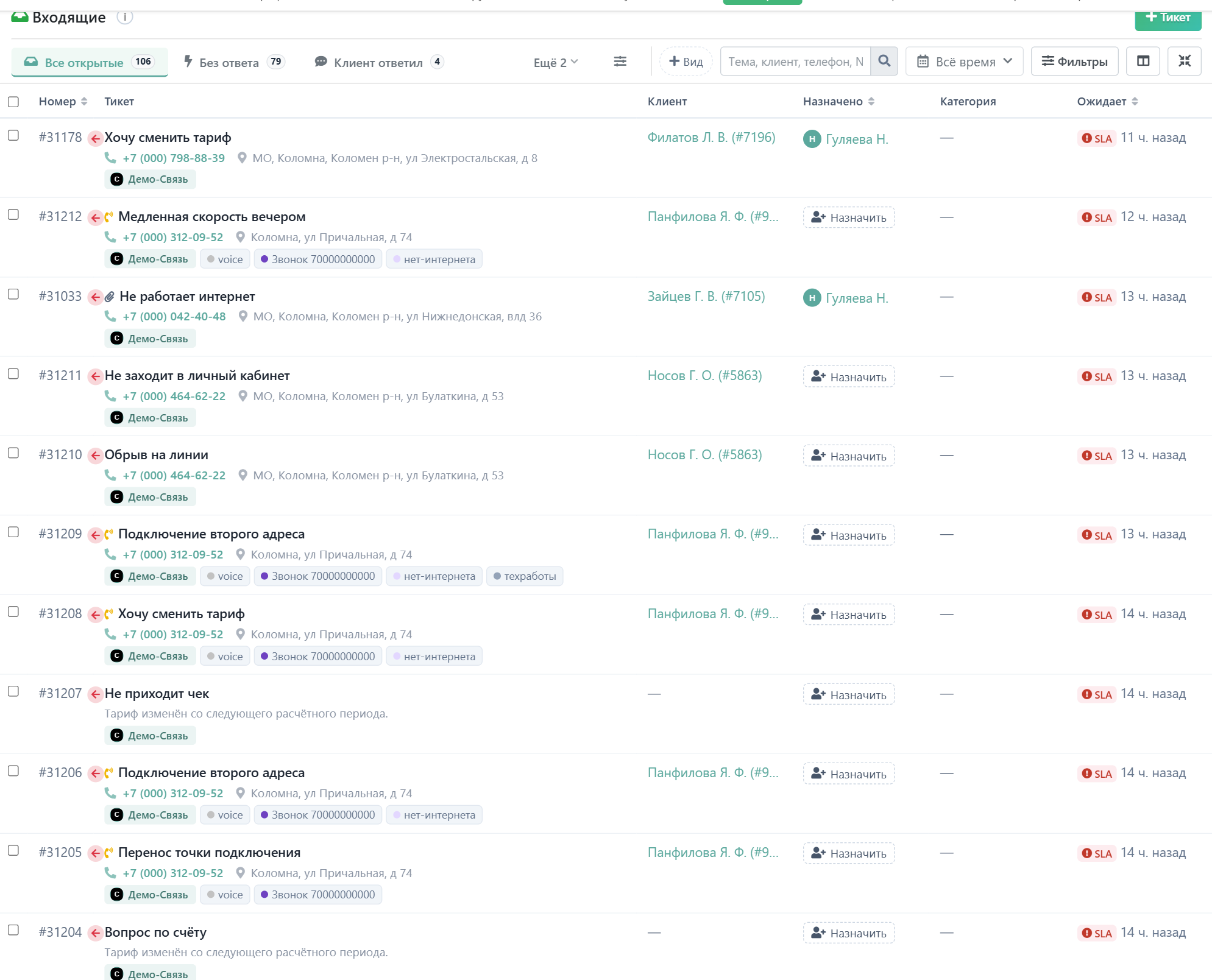Collapse view with the compress arrows icon

[x=1184, y=62]
